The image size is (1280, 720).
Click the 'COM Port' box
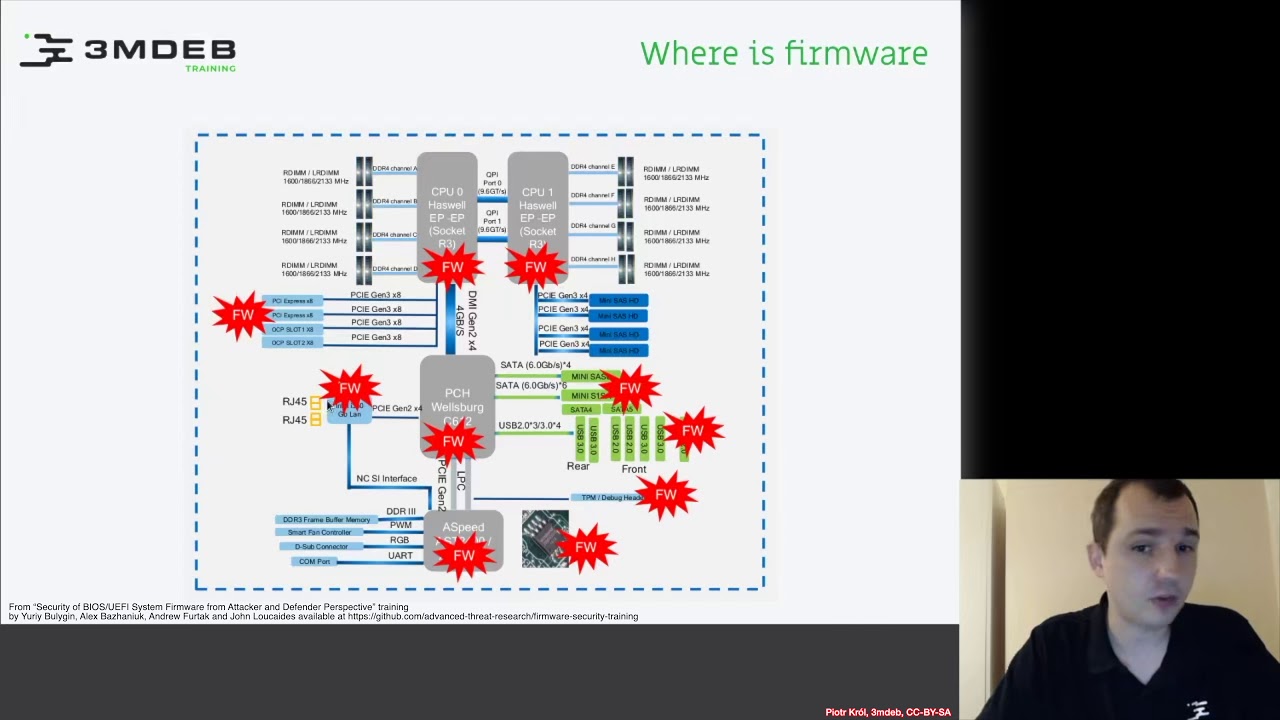coord(314,562)
